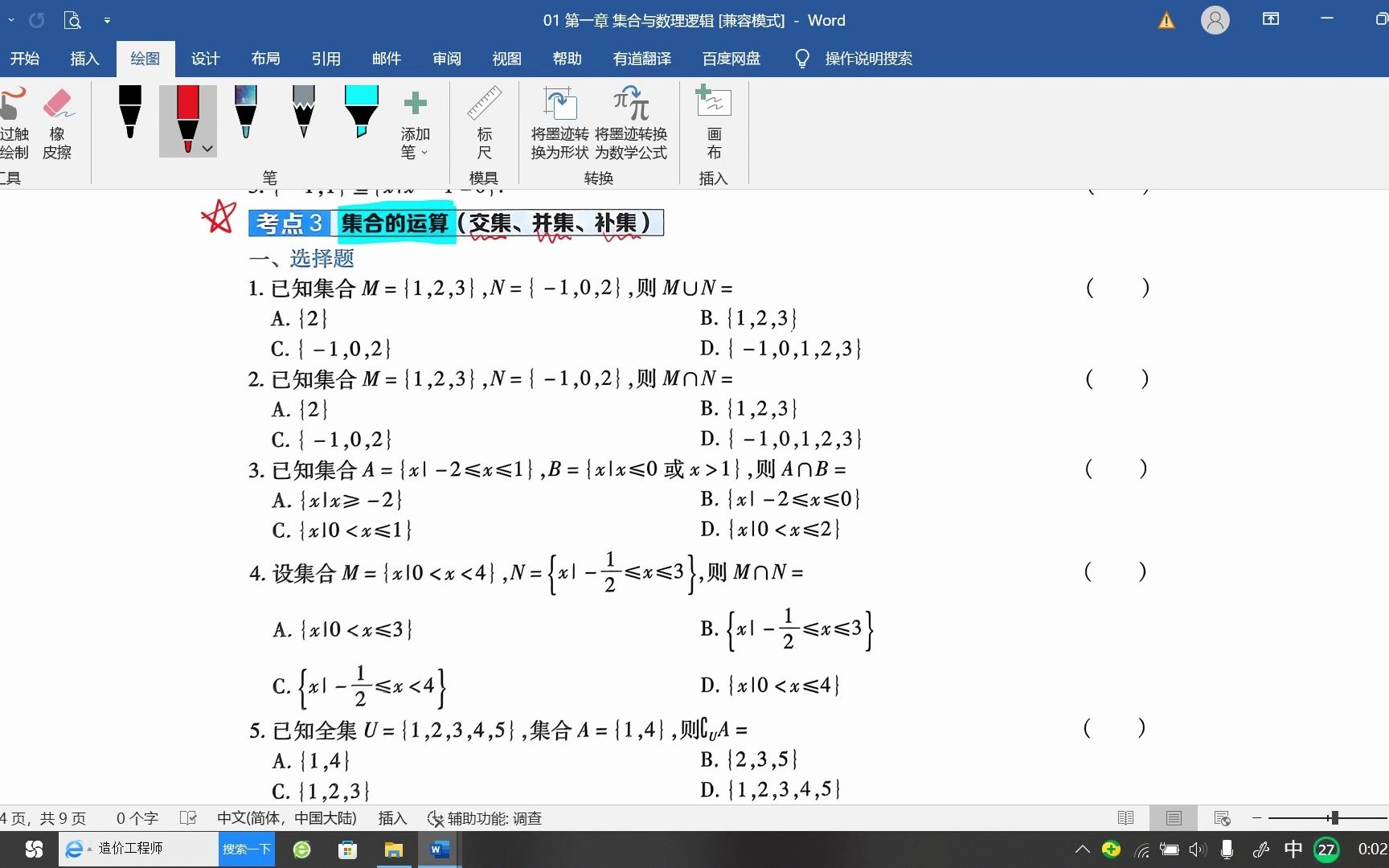Select the red pen
The height and width of the screenshot is (868, 1389).
[187, 119]
